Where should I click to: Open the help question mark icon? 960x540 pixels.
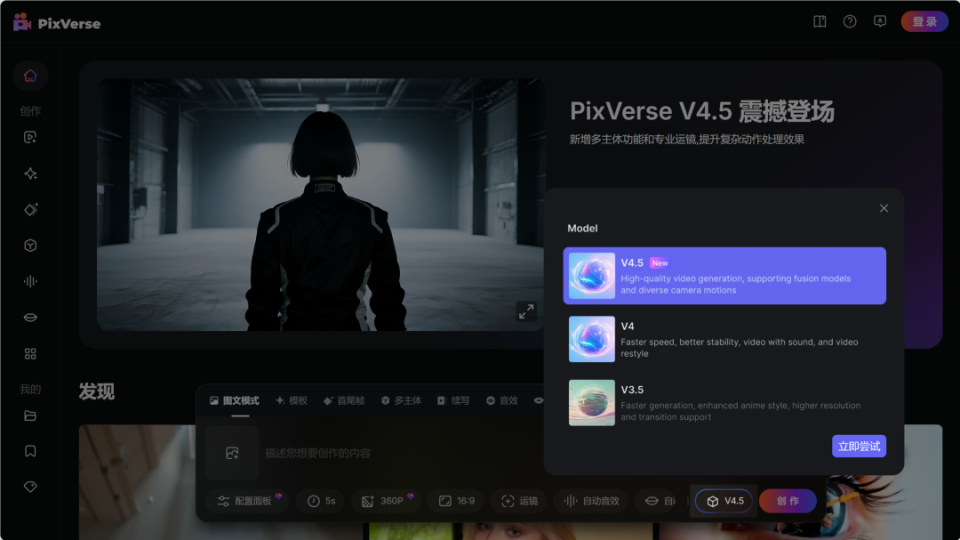pos(850,22)
